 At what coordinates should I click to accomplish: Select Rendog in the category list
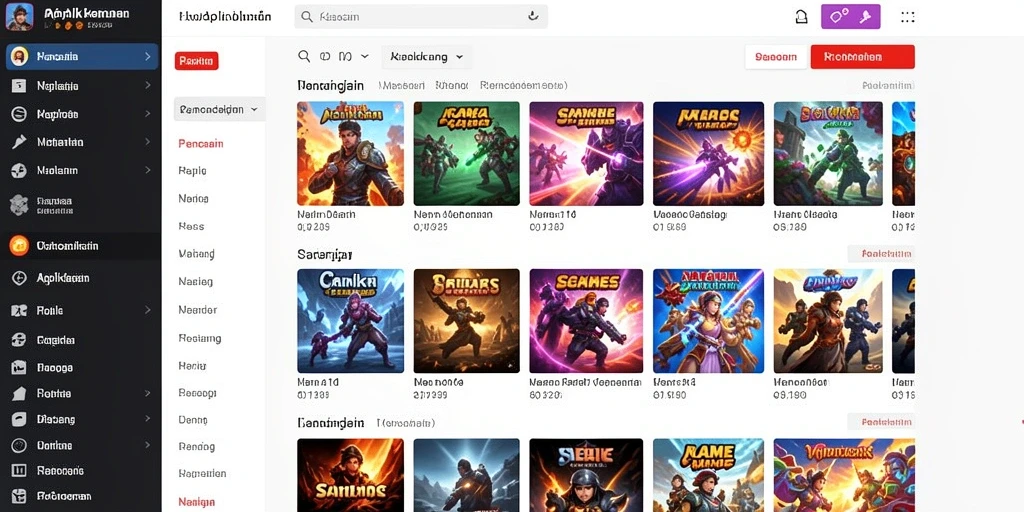197,447
